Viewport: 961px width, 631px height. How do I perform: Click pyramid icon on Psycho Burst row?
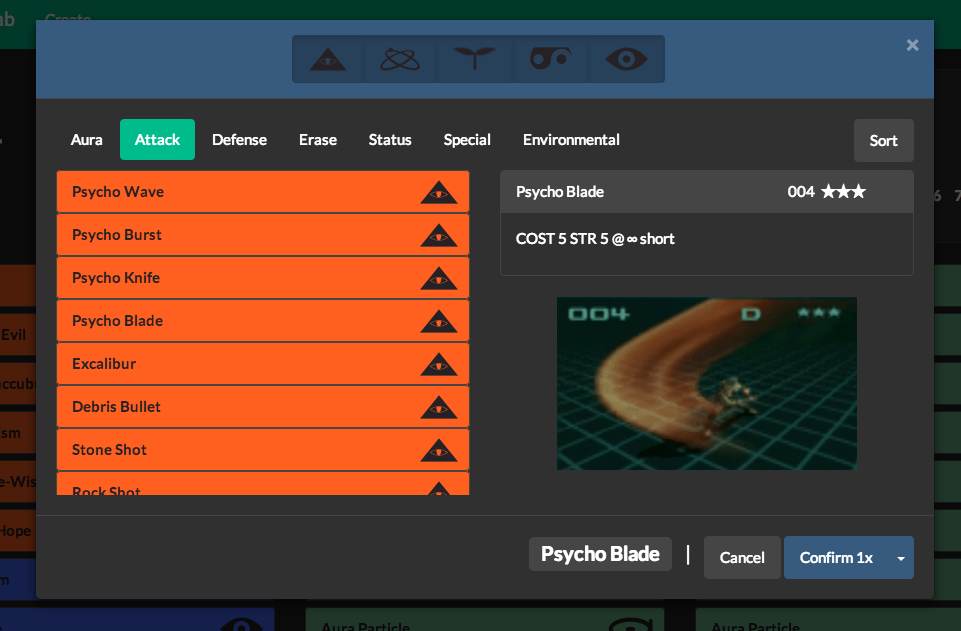pos(439,235)
